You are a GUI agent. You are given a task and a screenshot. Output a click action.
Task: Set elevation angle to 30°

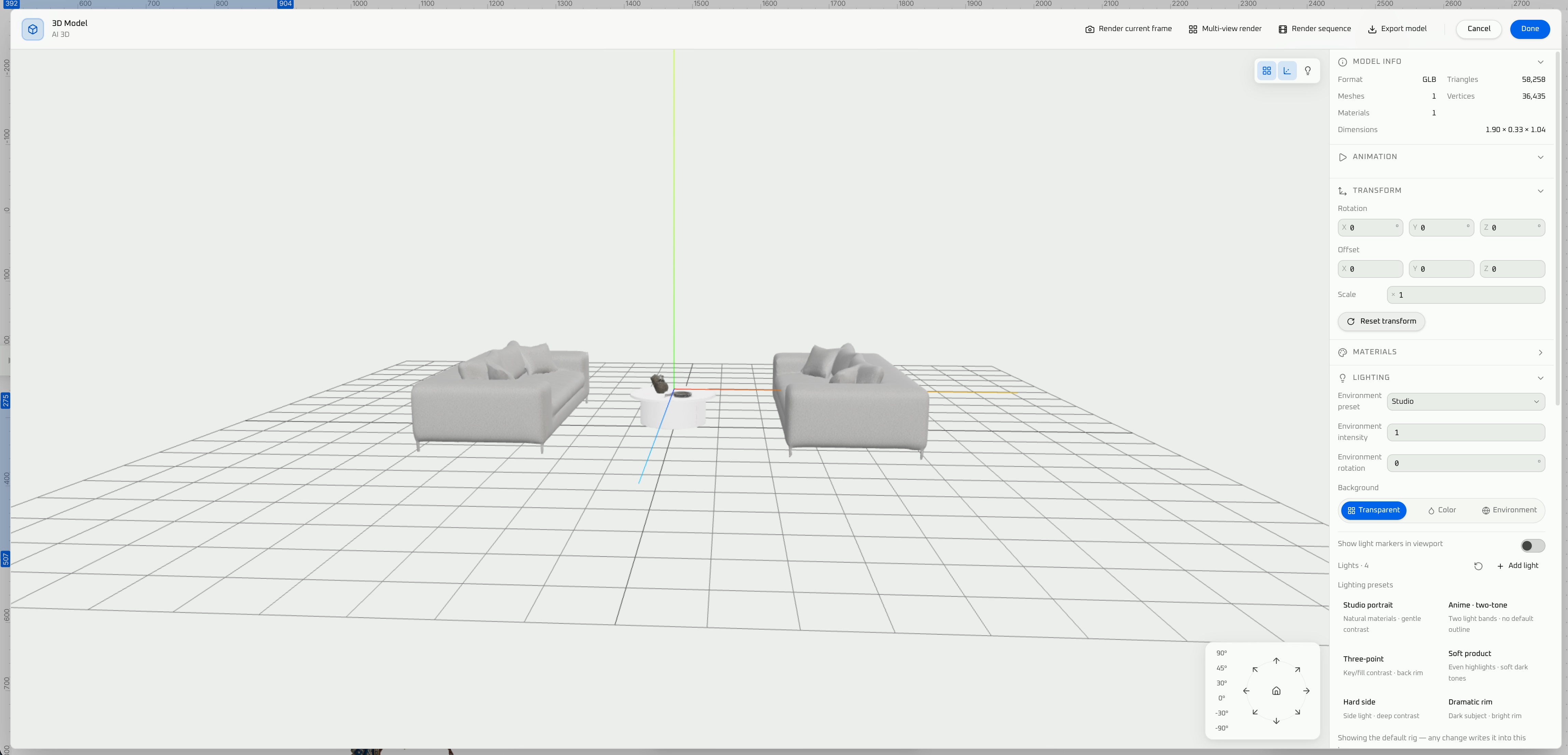(1222, 683)
